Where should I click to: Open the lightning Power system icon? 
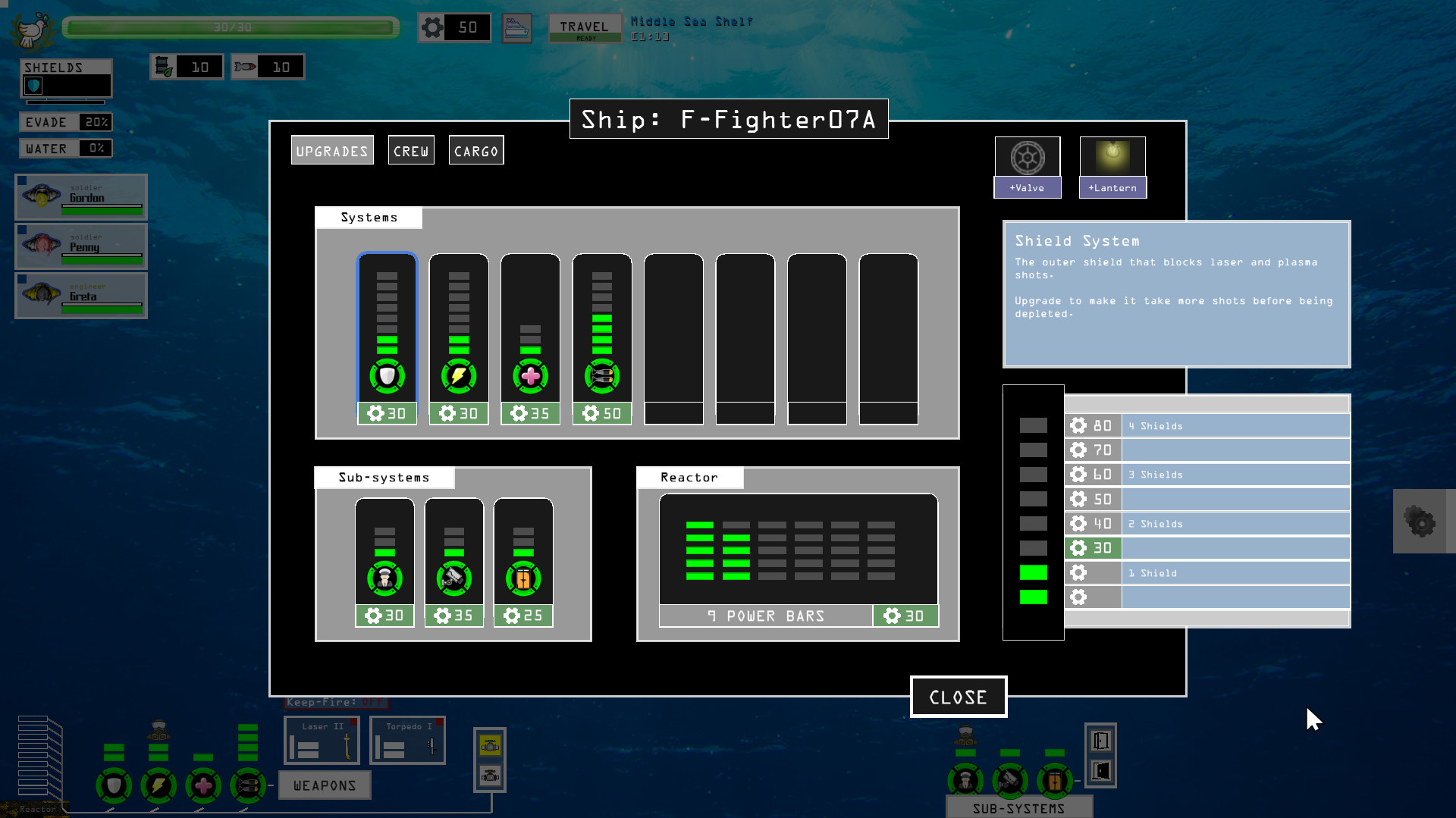click(458, 377)
